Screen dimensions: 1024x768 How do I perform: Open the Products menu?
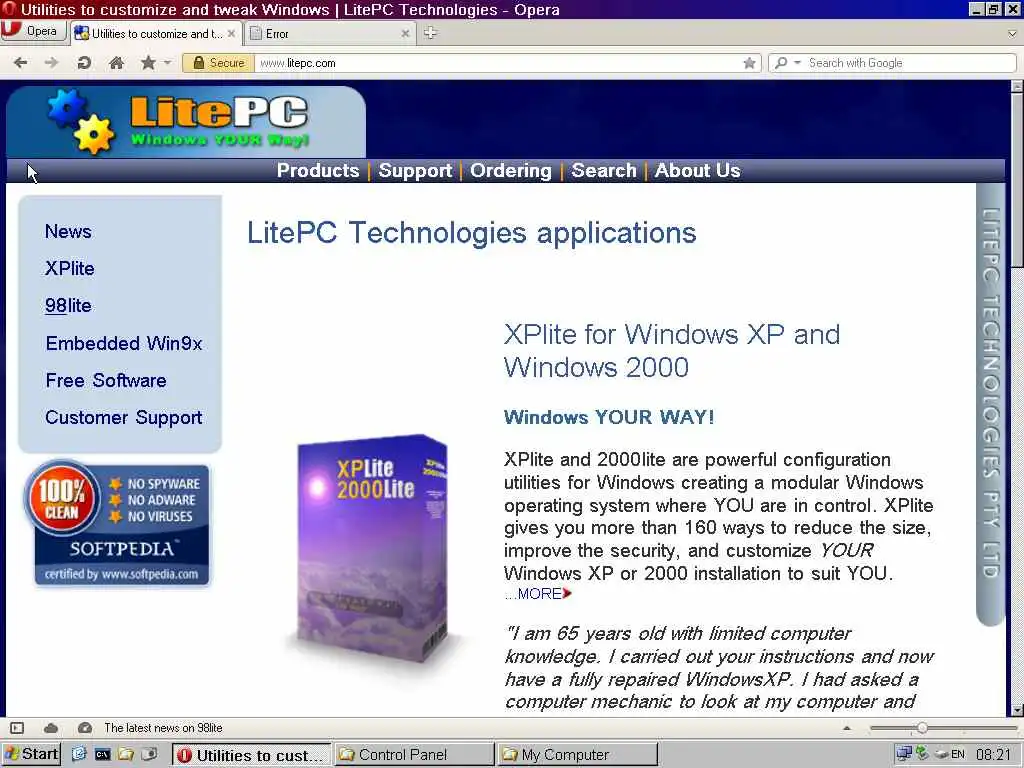(318, 170)
